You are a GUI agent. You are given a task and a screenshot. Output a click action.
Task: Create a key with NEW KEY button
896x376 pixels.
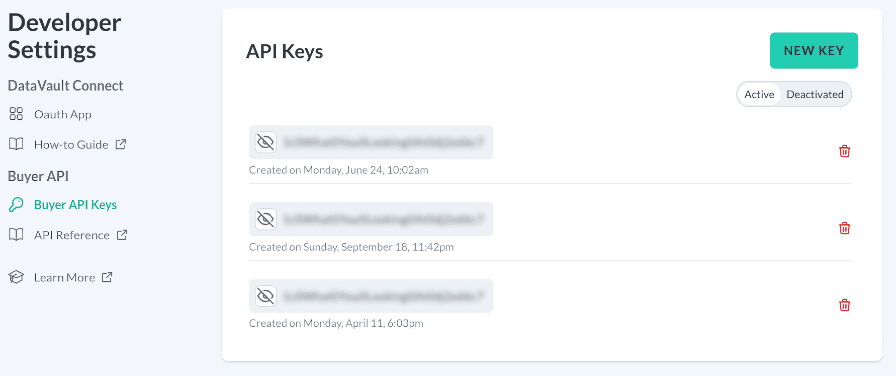[814, 50]
